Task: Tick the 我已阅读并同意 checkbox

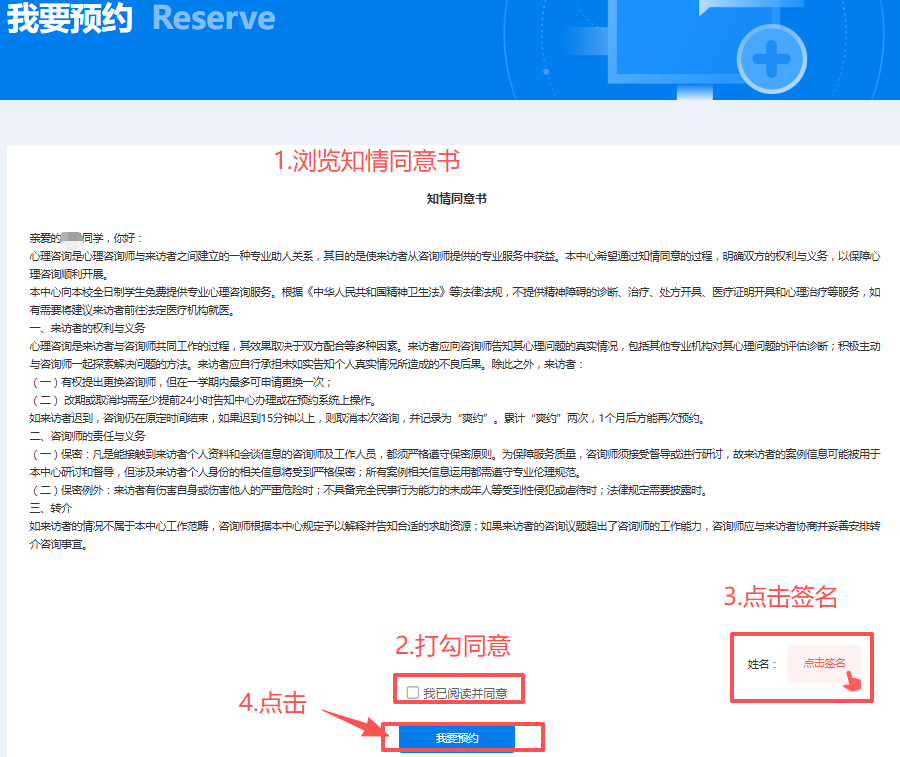Action: click(x=412, y=693)
